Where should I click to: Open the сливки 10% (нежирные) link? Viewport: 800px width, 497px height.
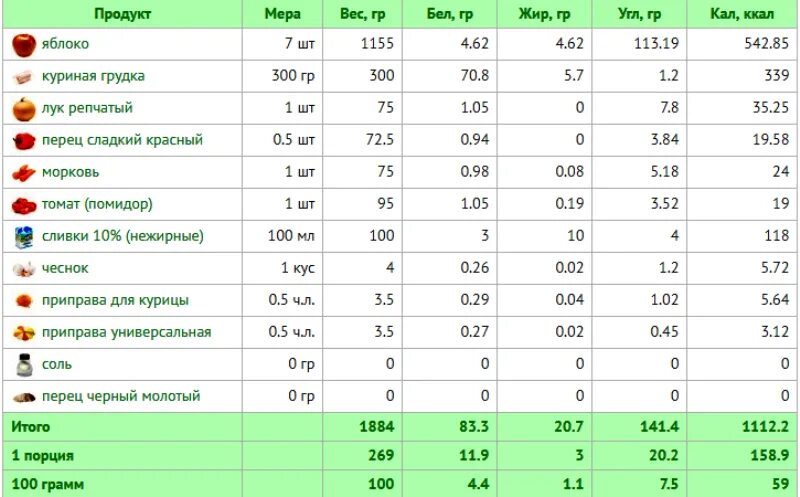click(122, 236)
